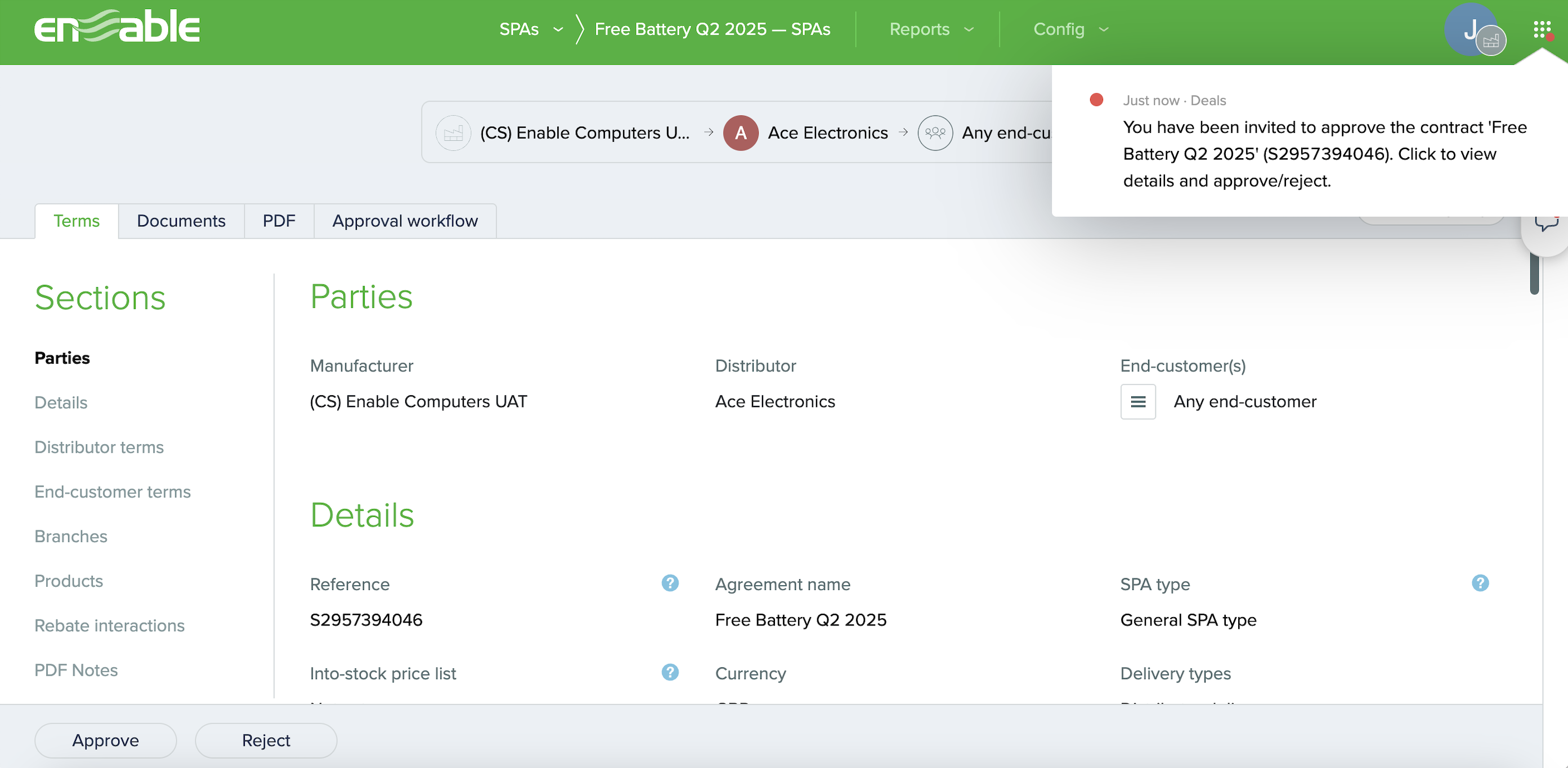
Task: Click General SPA type value
Action: [1188, 620]
